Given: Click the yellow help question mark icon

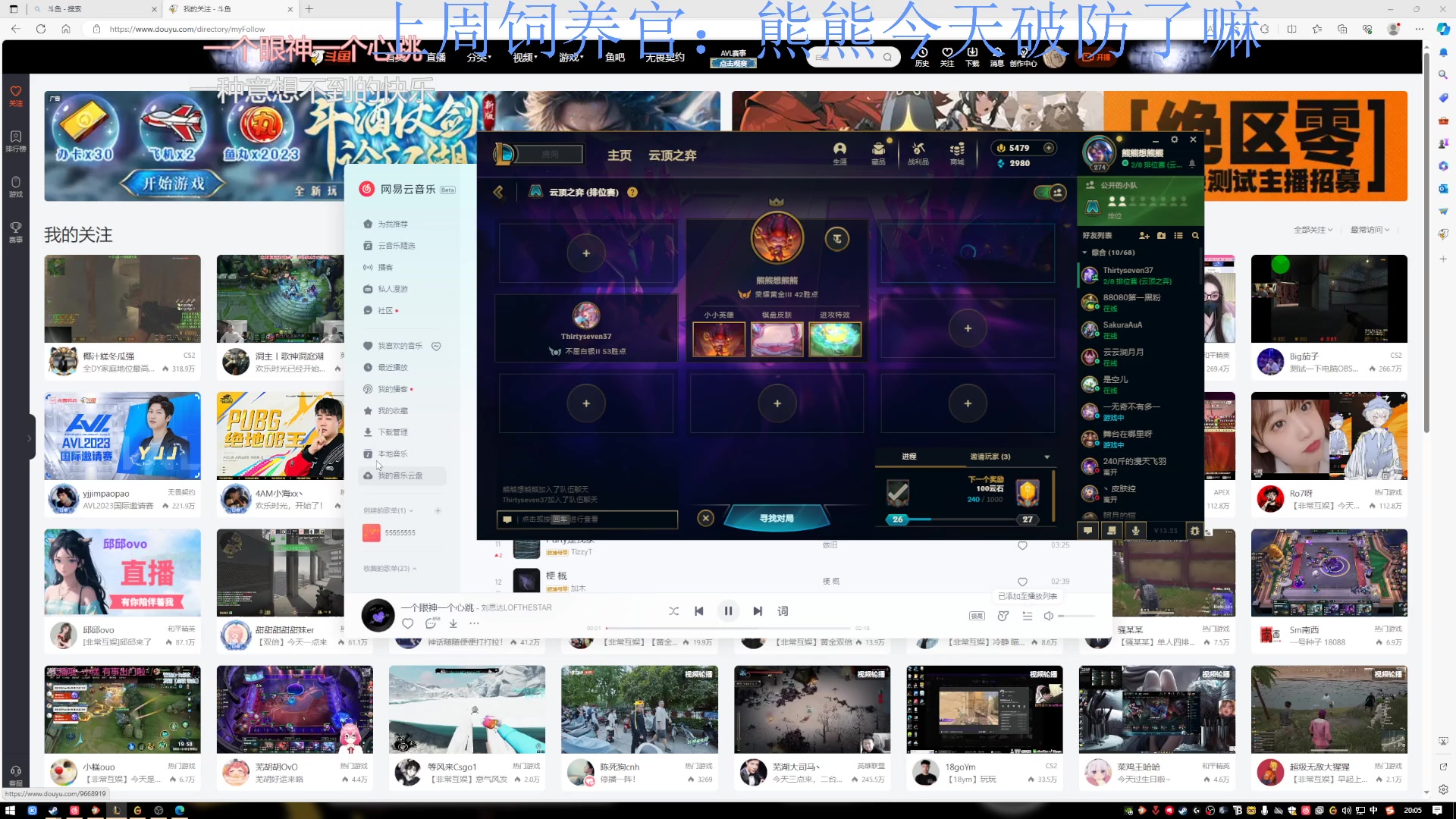Looking at the screenshot, I should click(x=632, y=193).
